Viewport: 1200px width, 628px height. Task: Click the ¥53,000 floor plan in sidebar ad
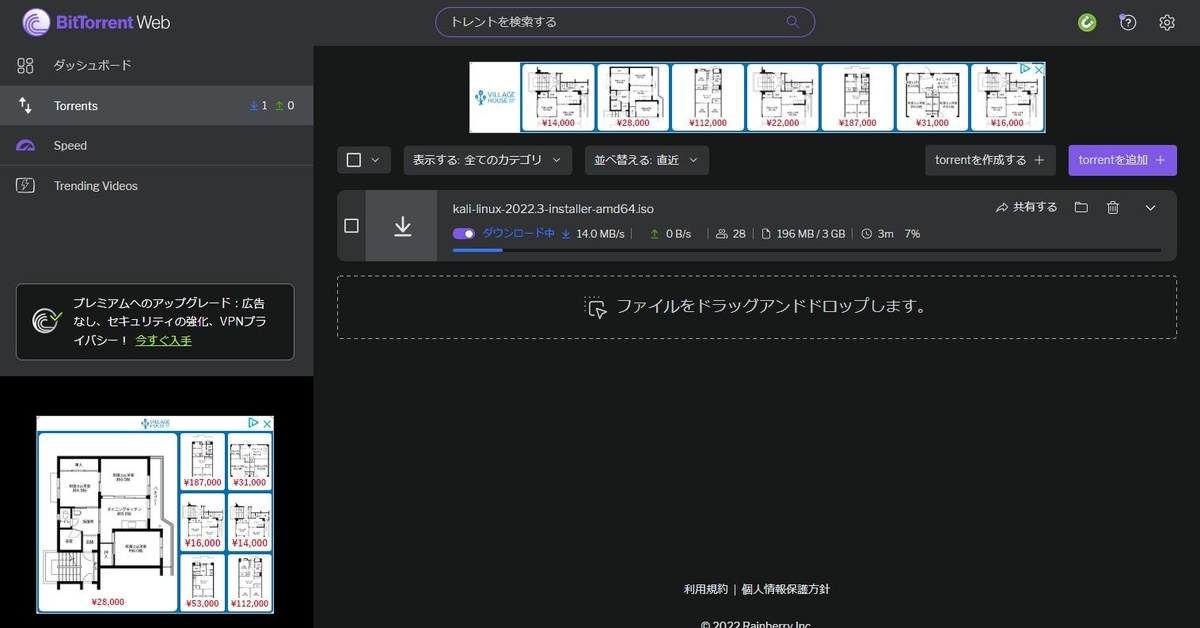click(202, 582)
